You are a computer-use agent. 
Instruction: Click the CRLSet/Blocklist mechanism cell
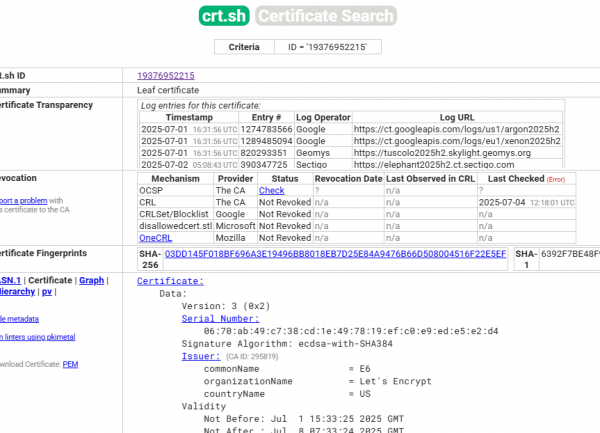(x=175, y=214)
